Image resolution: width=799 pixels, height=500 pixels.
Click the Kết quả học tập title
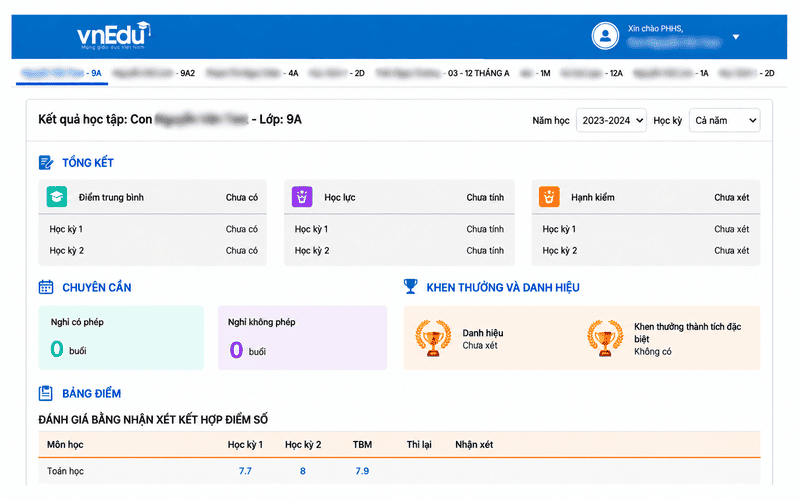(x=170, y=120)
